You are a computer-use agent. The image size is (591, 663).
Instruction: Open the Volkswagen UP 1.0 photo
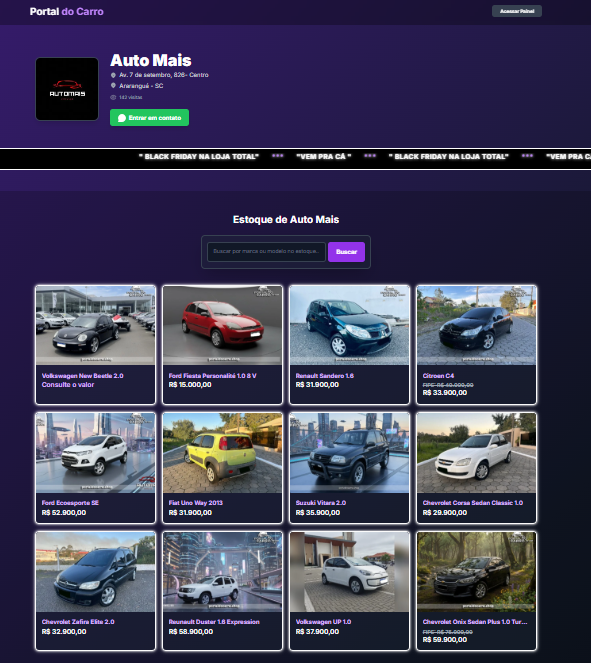click(349, 572)
